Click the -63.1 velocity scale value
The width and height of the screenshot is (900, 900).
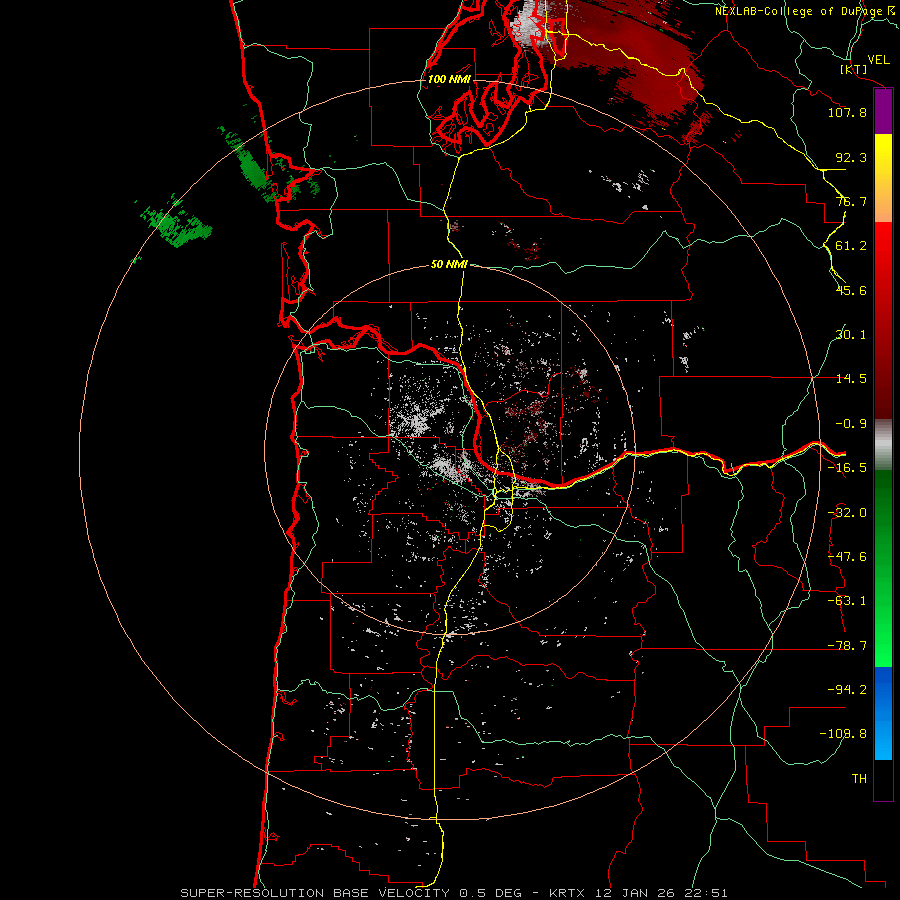[x=847, y=601]
